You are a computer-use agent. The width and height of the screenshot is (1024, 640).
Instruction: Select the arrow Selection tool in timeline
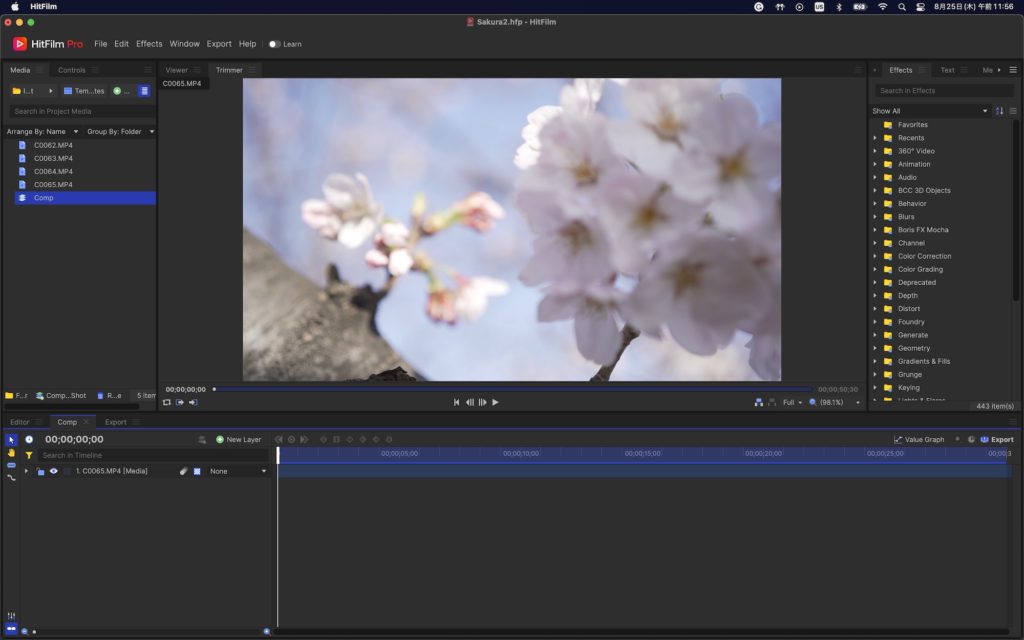12,440
